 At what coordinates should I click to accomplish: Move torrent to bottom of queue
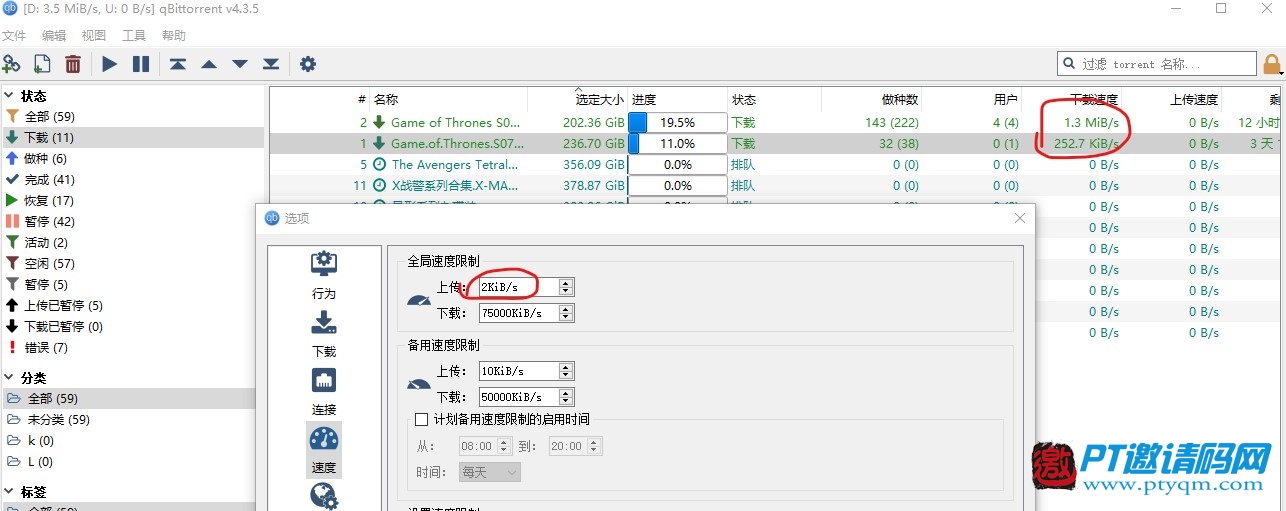pyautogui.click(x=271, y=64)
